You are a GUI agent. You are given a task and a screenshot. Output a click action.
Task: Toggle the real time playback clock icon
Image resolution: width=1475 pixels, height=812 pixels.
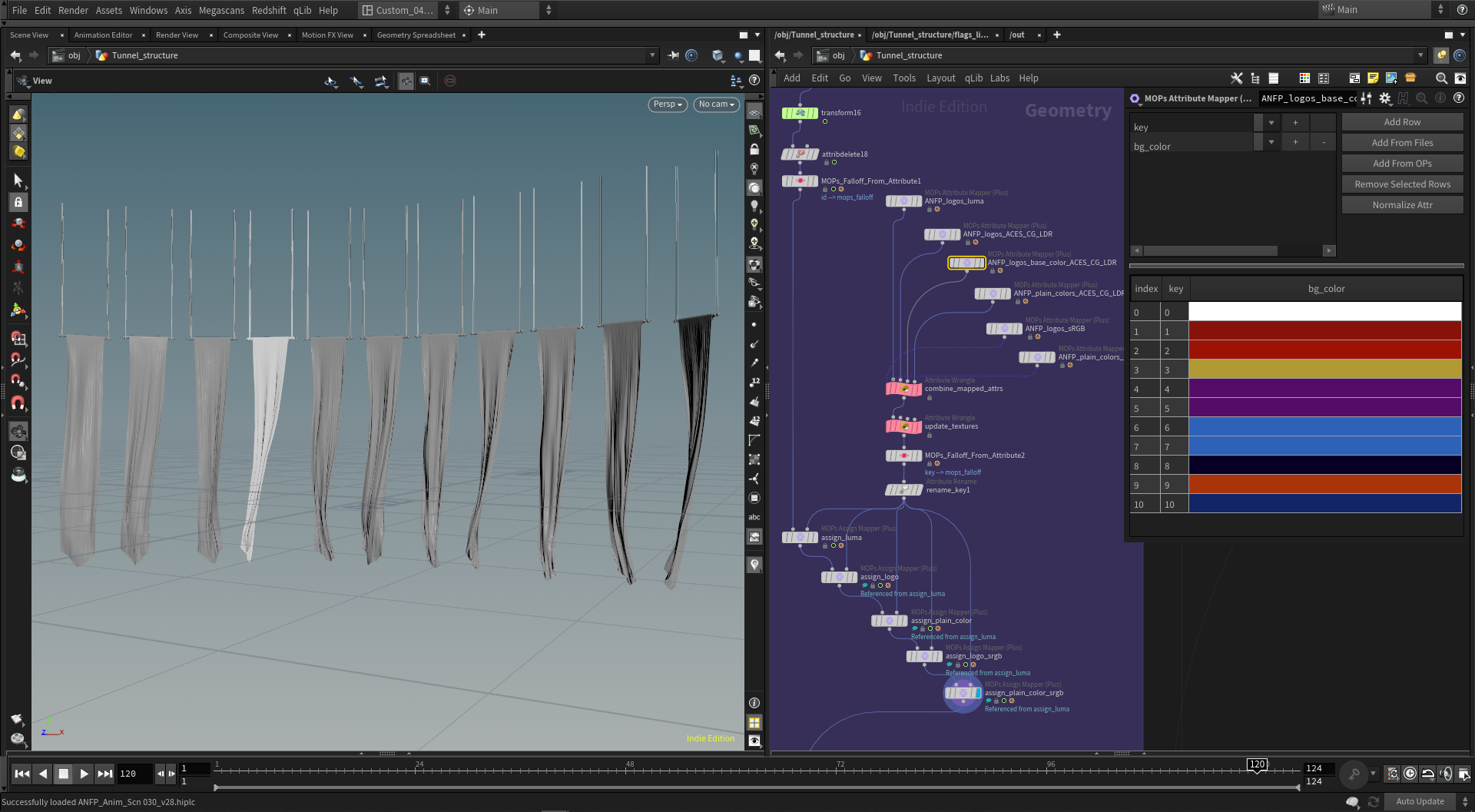click(x=1410, y=774)
